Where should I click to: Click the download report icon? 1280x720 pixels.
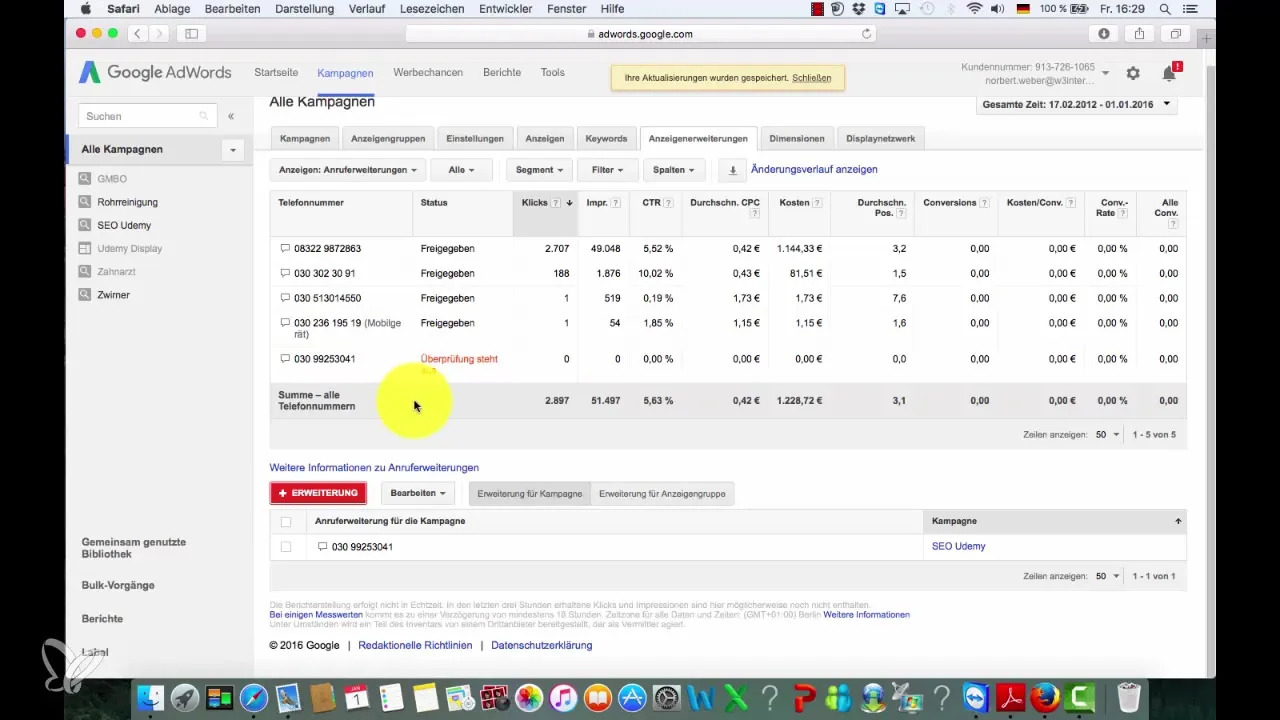[732, 170]
